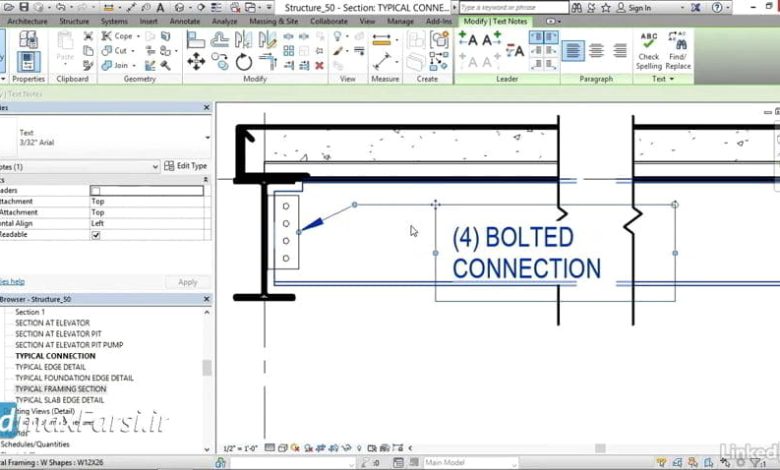
Task: Set leader attachment to Bottom Right
Action: point(551,64)
